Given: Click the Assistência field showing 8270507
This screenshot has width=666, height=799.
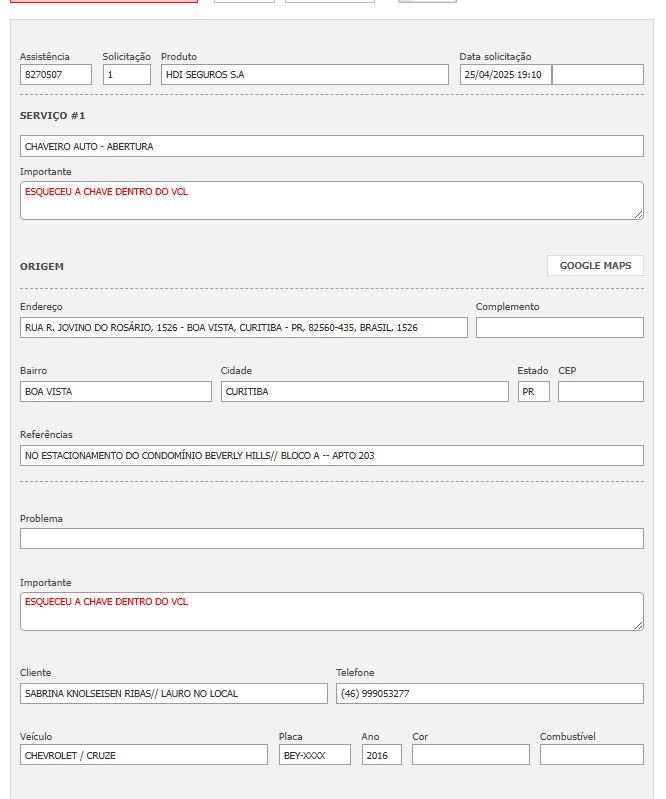Looking at the screenshot, I should (x=56, y=75).
